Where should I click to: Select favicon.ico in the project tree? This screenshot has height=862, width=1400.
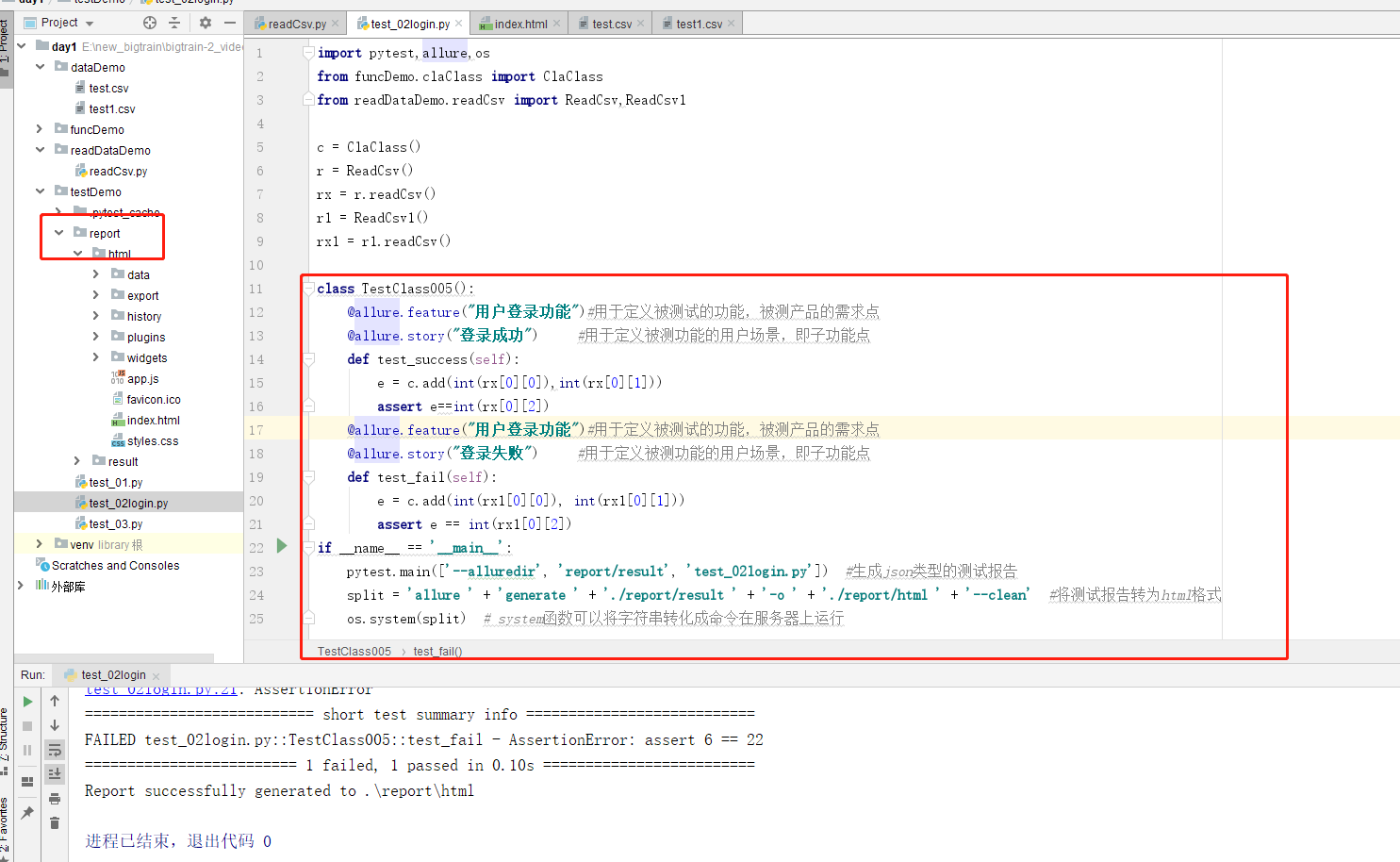tap(154, 399)
